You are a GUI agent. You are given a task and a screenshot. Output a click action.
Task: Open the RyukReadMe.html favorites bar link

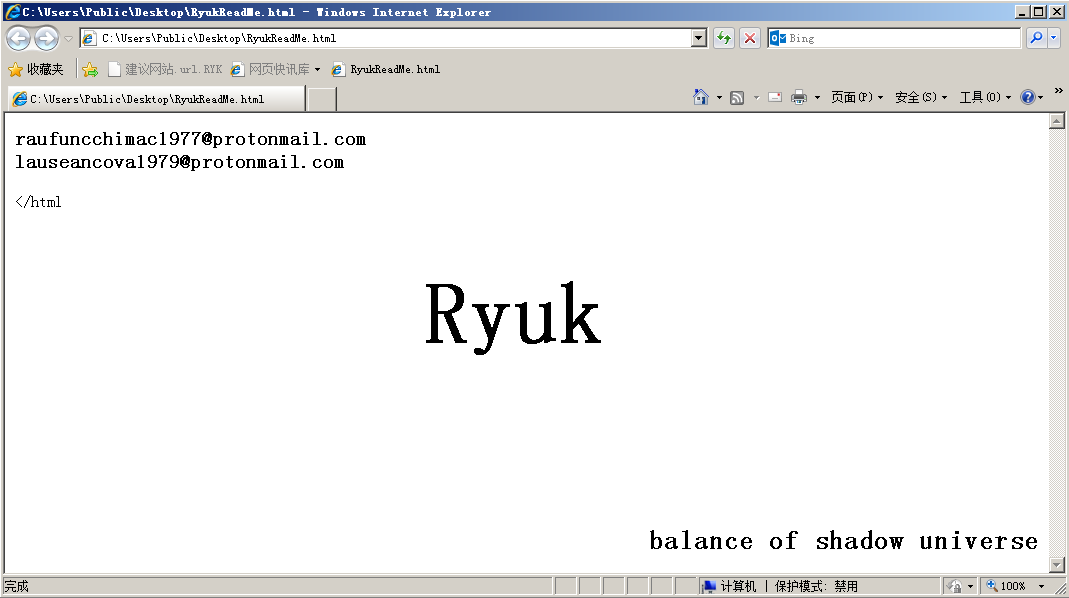[386, 70]
